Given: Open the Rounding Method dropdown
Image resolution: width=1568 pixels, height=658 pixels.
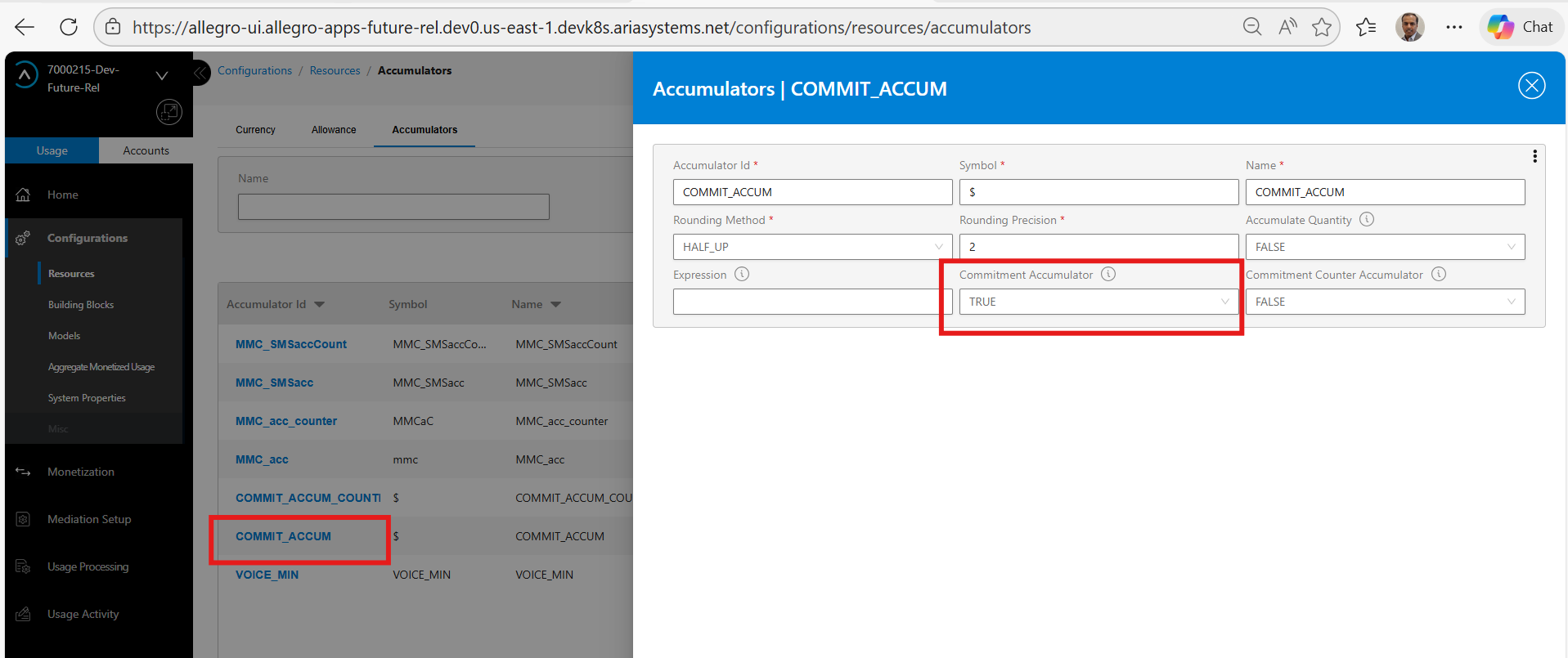Looking at the screenshot, I should click(812, 247).
